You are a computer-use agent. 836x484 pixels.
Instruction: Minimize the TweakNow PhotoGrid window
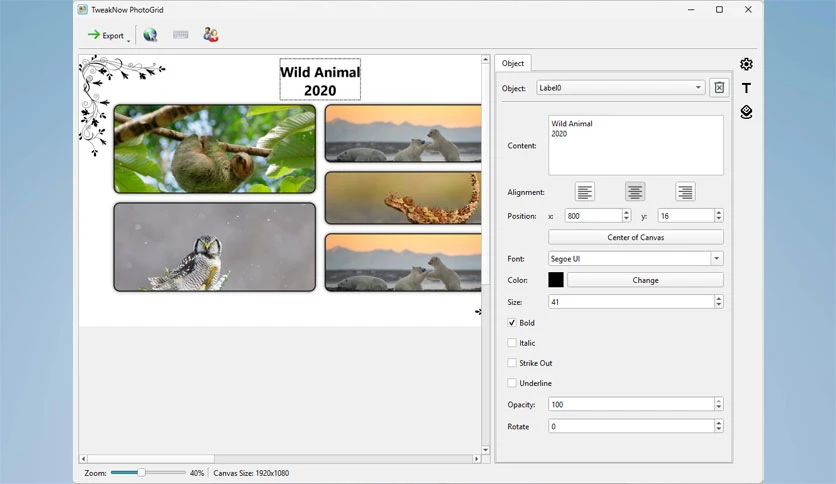[691, 10]
